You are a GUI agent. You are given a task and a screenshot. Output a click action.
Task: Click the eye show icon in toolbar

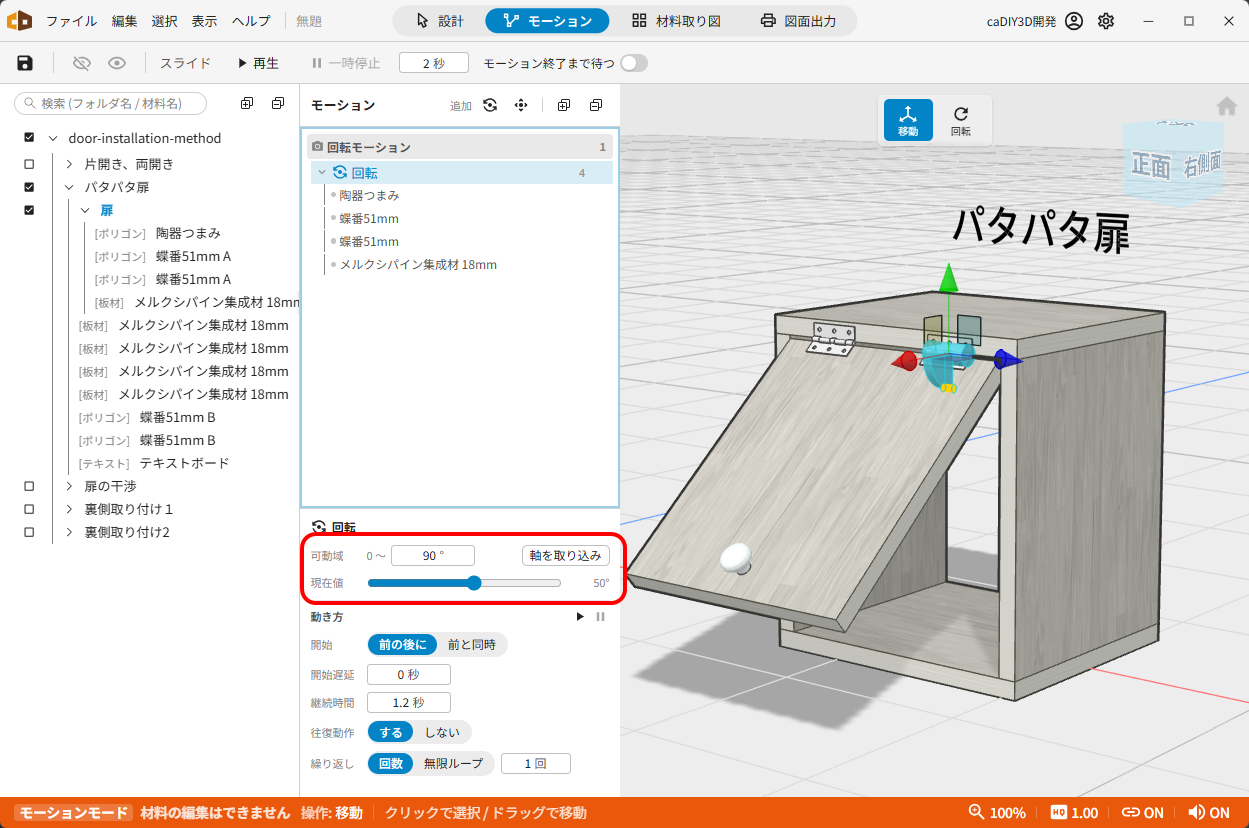tap(117, 63)
